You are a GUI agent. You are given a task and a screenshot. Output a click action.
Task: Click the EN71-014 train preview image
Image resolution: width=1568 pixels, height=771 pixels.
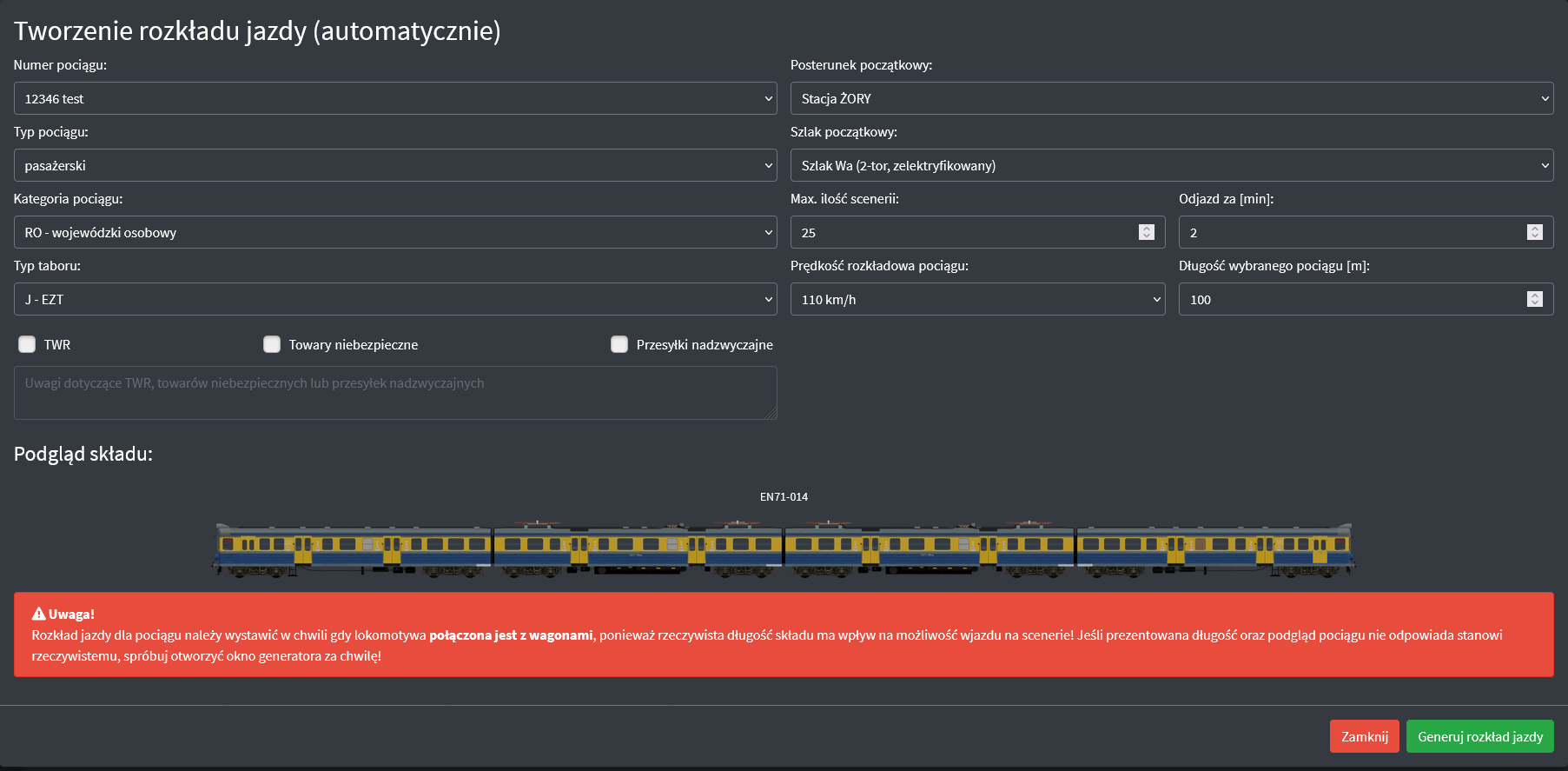784,549
